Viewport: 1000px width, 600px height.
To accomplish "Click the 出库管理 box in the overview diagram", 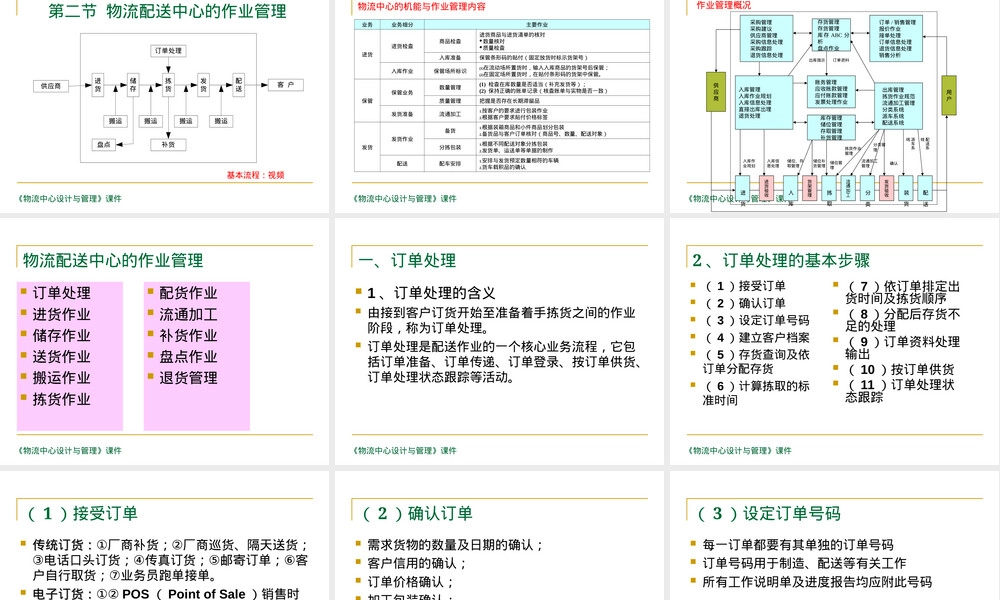I will (x=899, y=106).
